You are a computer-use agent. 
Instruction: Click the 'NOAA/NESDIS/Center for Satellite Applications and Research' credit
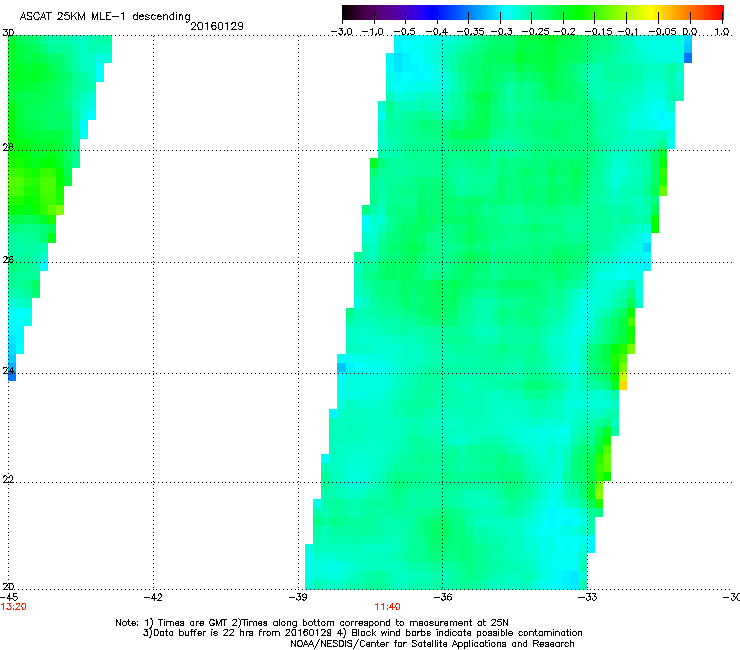coord(432,644)
